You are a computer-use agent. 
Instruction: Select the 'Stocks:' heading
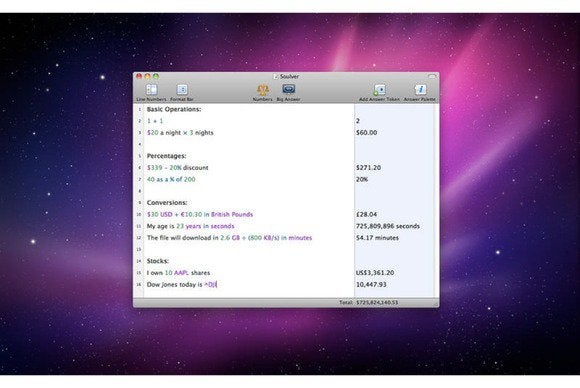point(158,261)
